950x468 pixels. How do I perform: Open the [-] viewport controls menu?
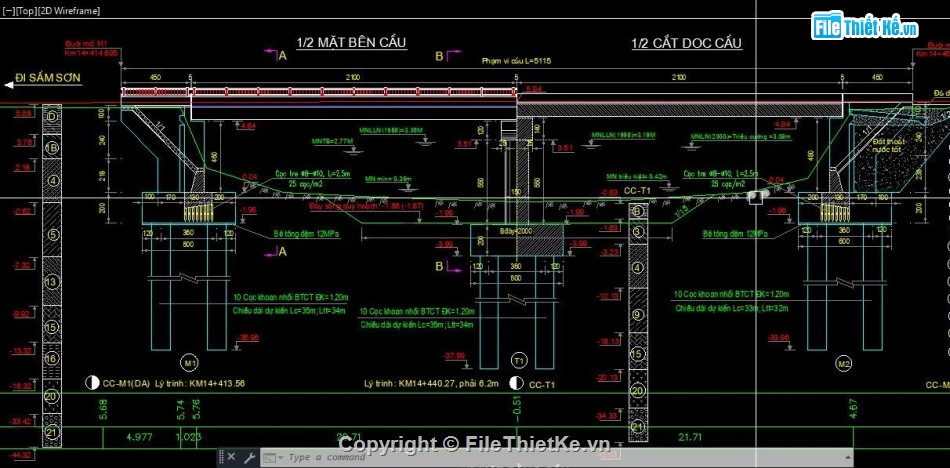click(8, 11)
